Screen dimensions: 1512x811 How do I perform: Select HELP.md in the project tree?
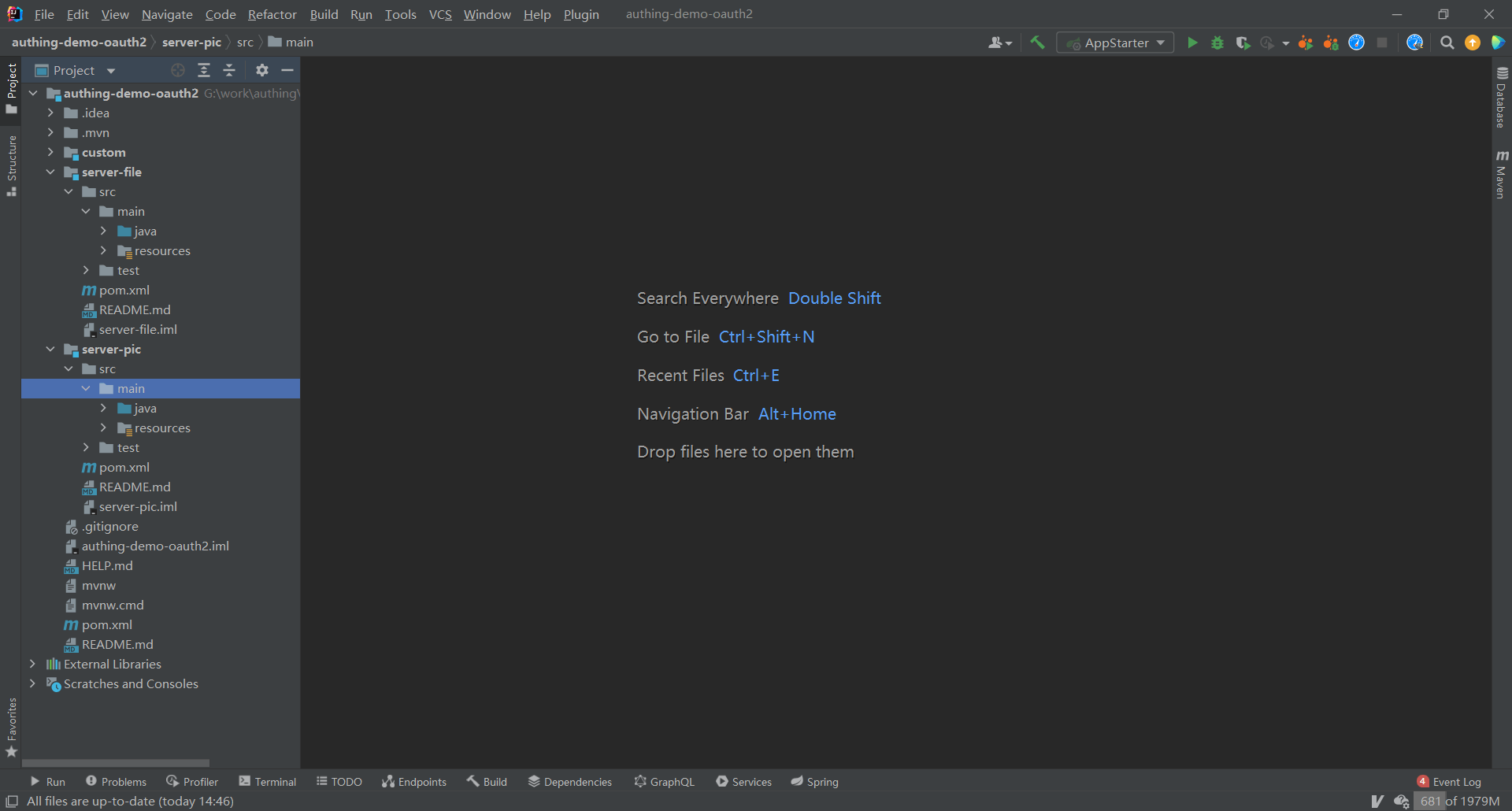(x=107, y=565)
